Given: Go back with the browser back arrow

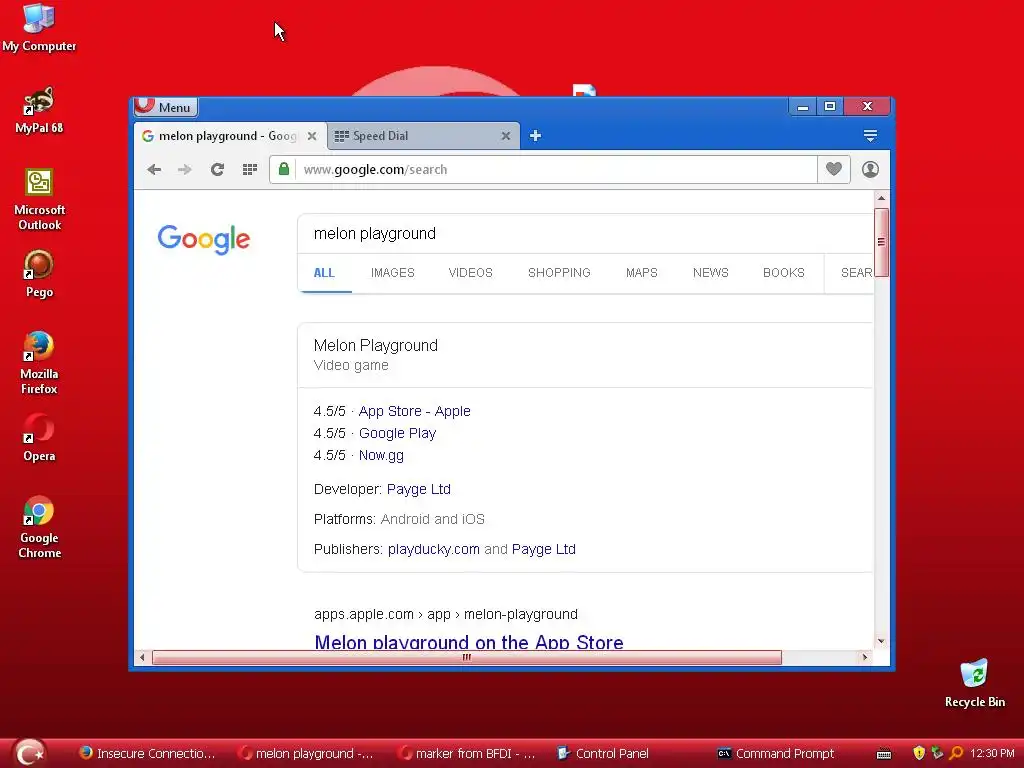Looking at the screenshot, I should click(x=154, y=170).
